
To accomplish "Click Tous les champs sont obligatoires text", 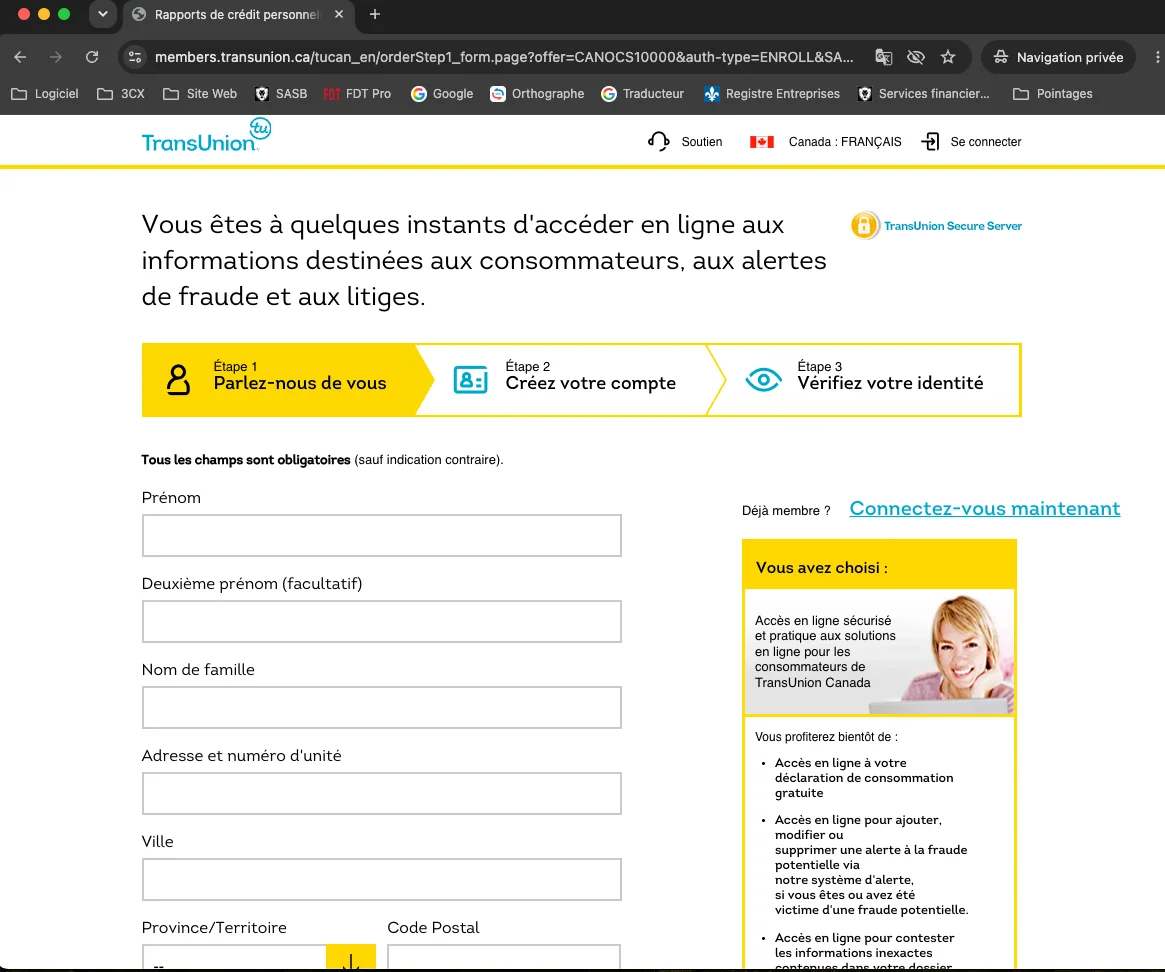I will 246,460.
